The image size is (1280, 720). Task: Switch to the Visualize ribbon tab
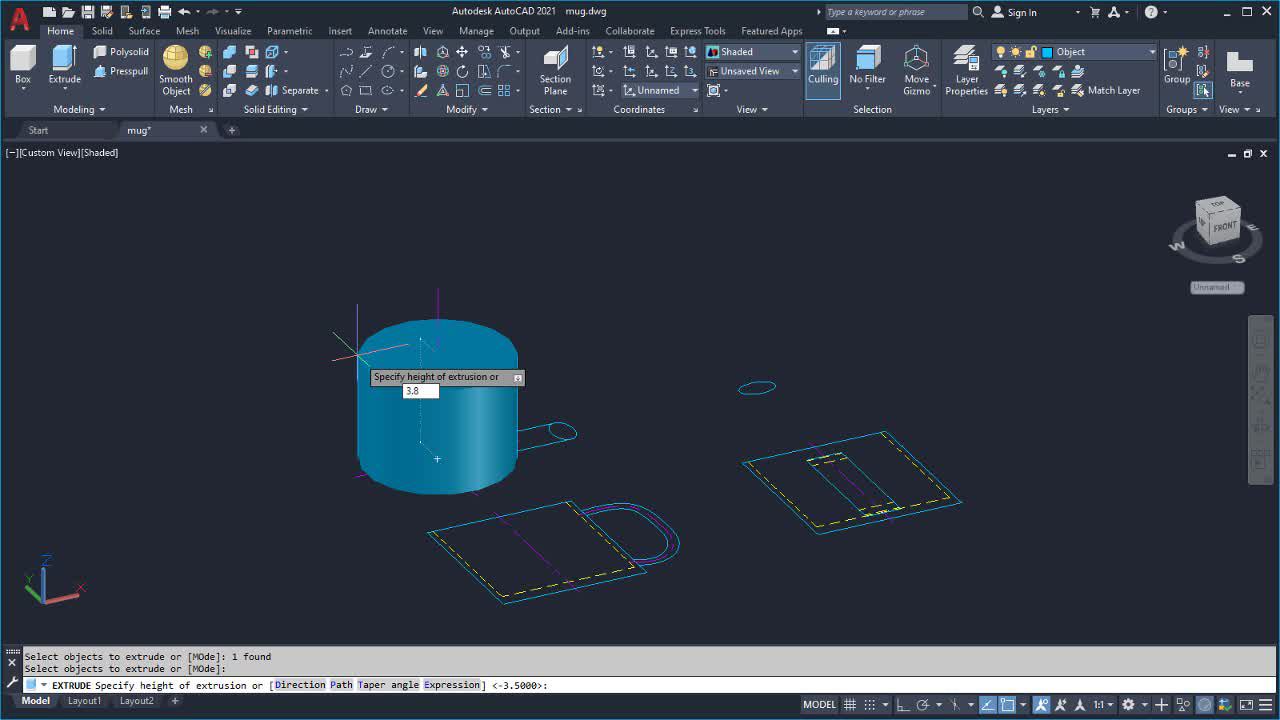[x=233, y=31]
